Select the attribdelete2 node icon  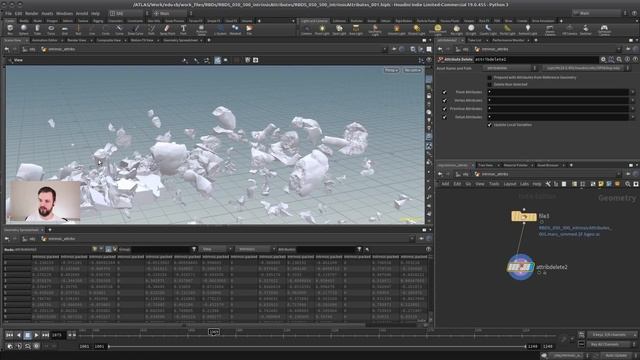tap(520, 267)
